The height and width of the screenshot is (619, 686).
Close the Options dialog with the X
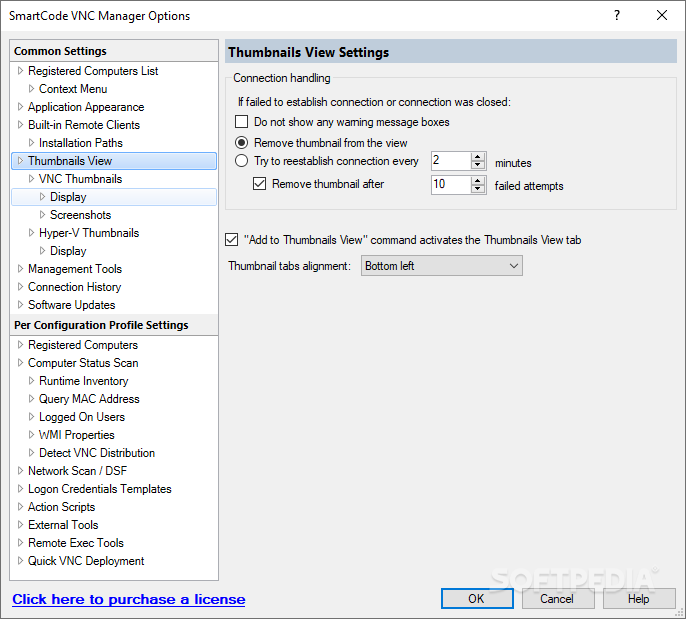[x=662, y=15]
